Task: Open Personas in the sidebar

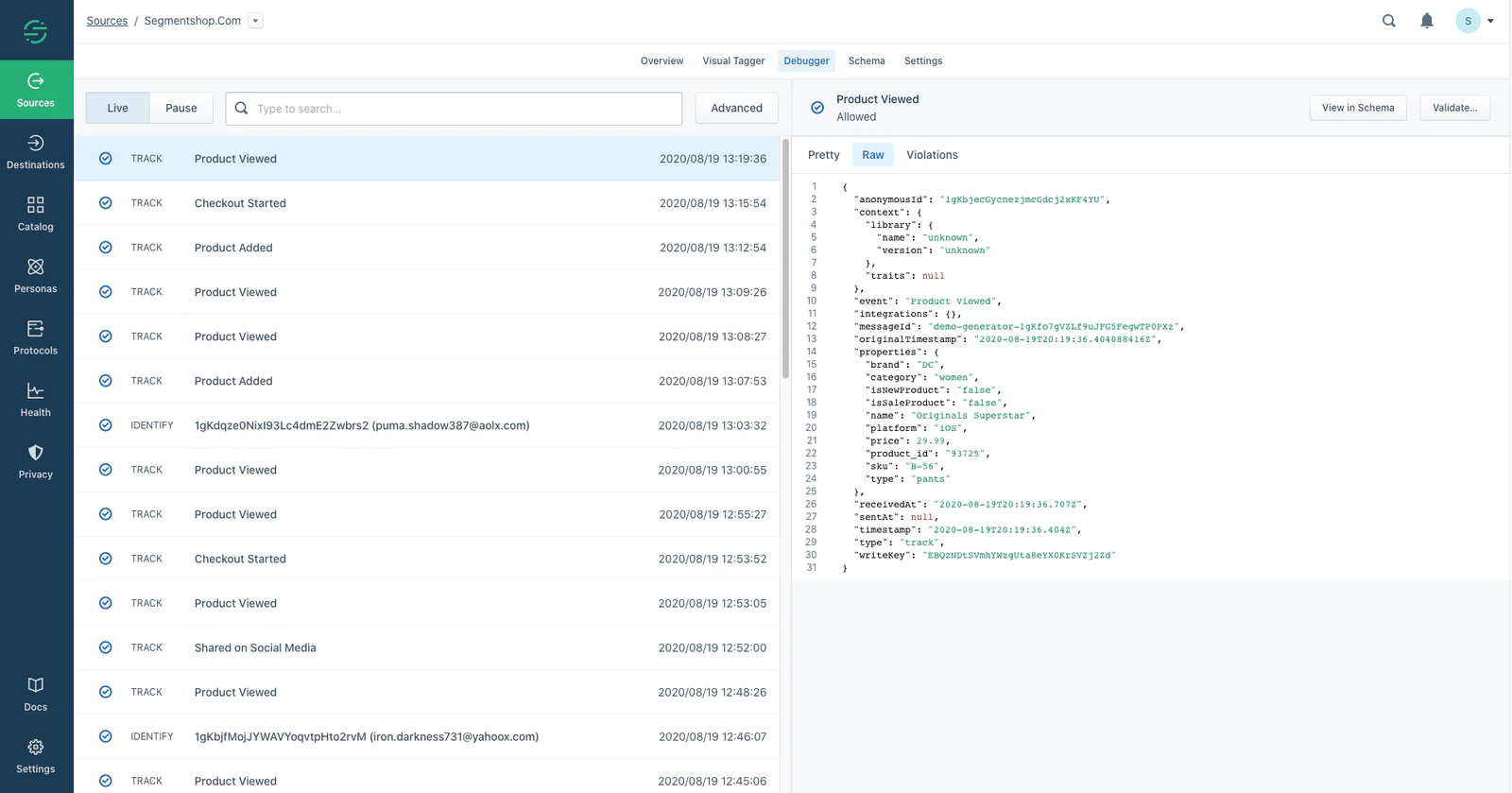Action: click(36, 276)
